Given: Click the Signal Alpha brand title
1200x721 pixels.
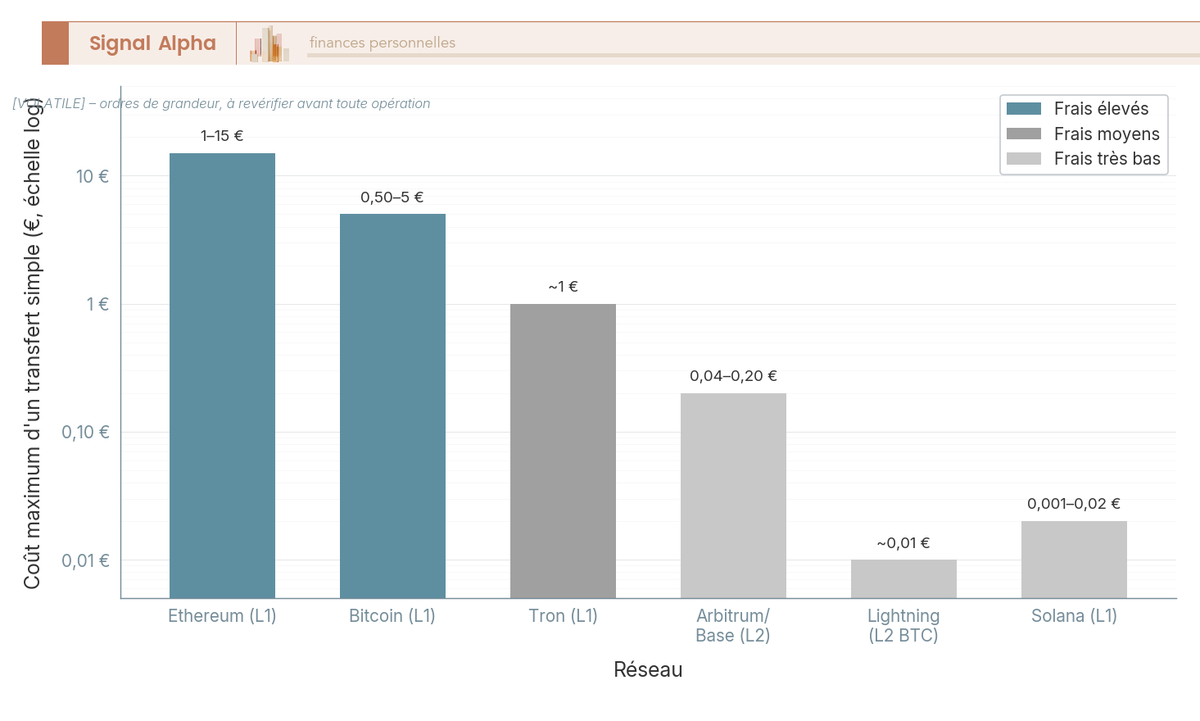Looking at the screenshot, I should click(x=152, y=43).
